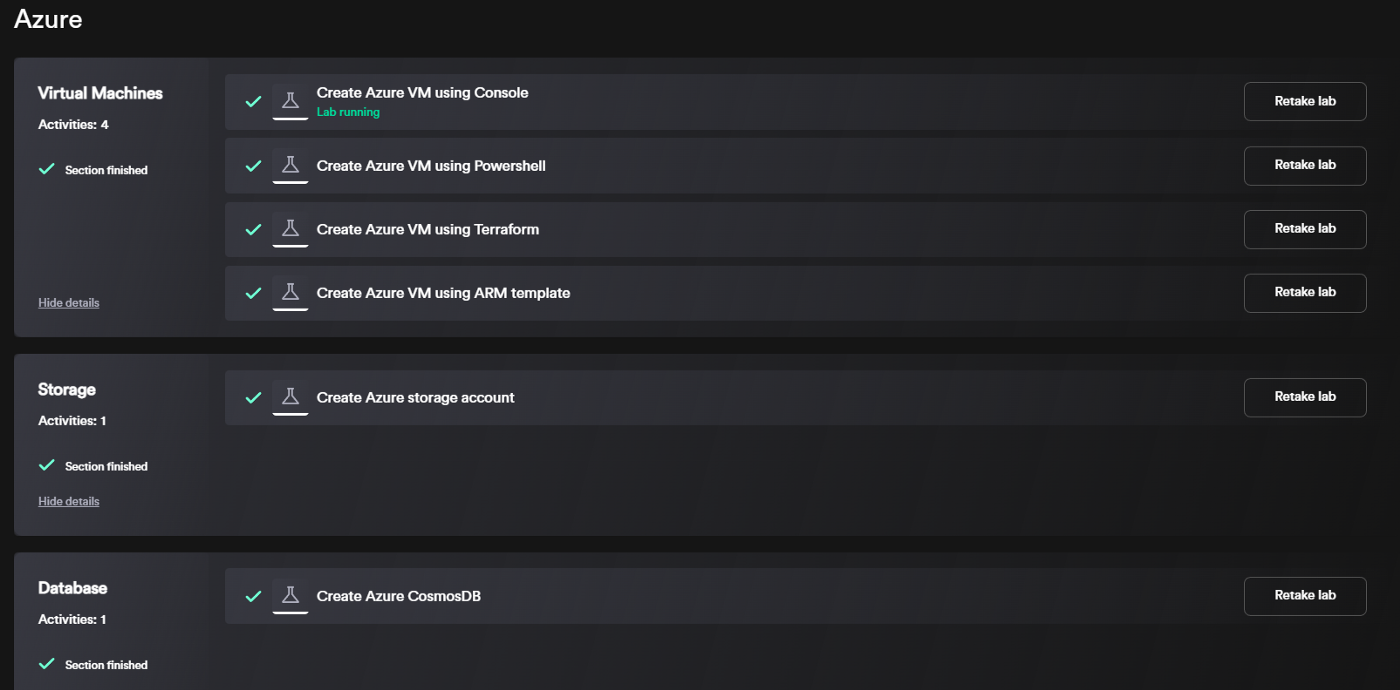
Task: Open the Create Azure VM using Terraform lab
Action: (428, 229)
